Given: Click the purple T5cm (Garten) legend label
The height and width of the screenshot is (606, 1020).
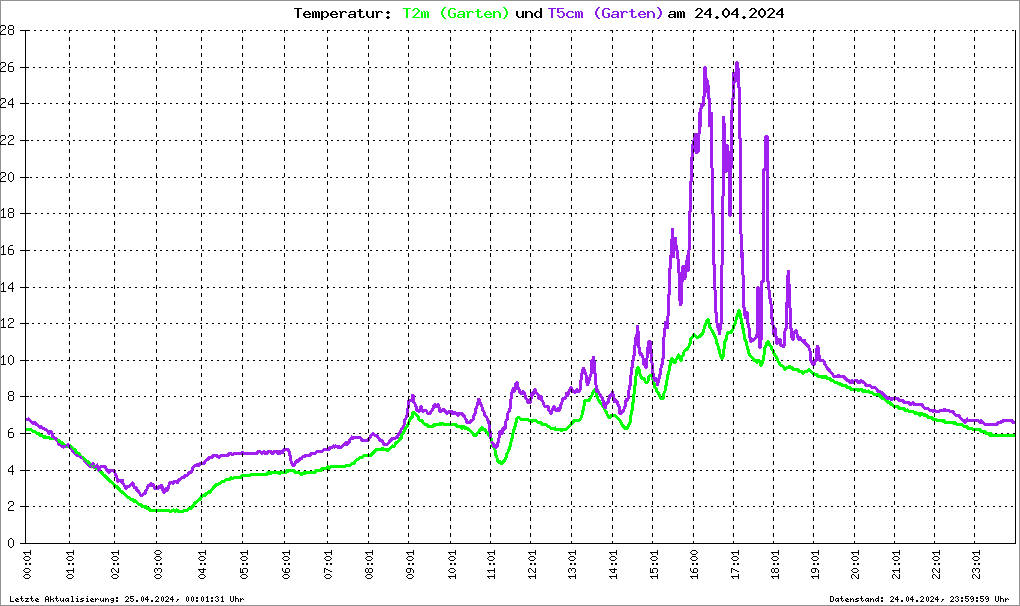Looking at the screenshot, I should [x=605, y=13].
